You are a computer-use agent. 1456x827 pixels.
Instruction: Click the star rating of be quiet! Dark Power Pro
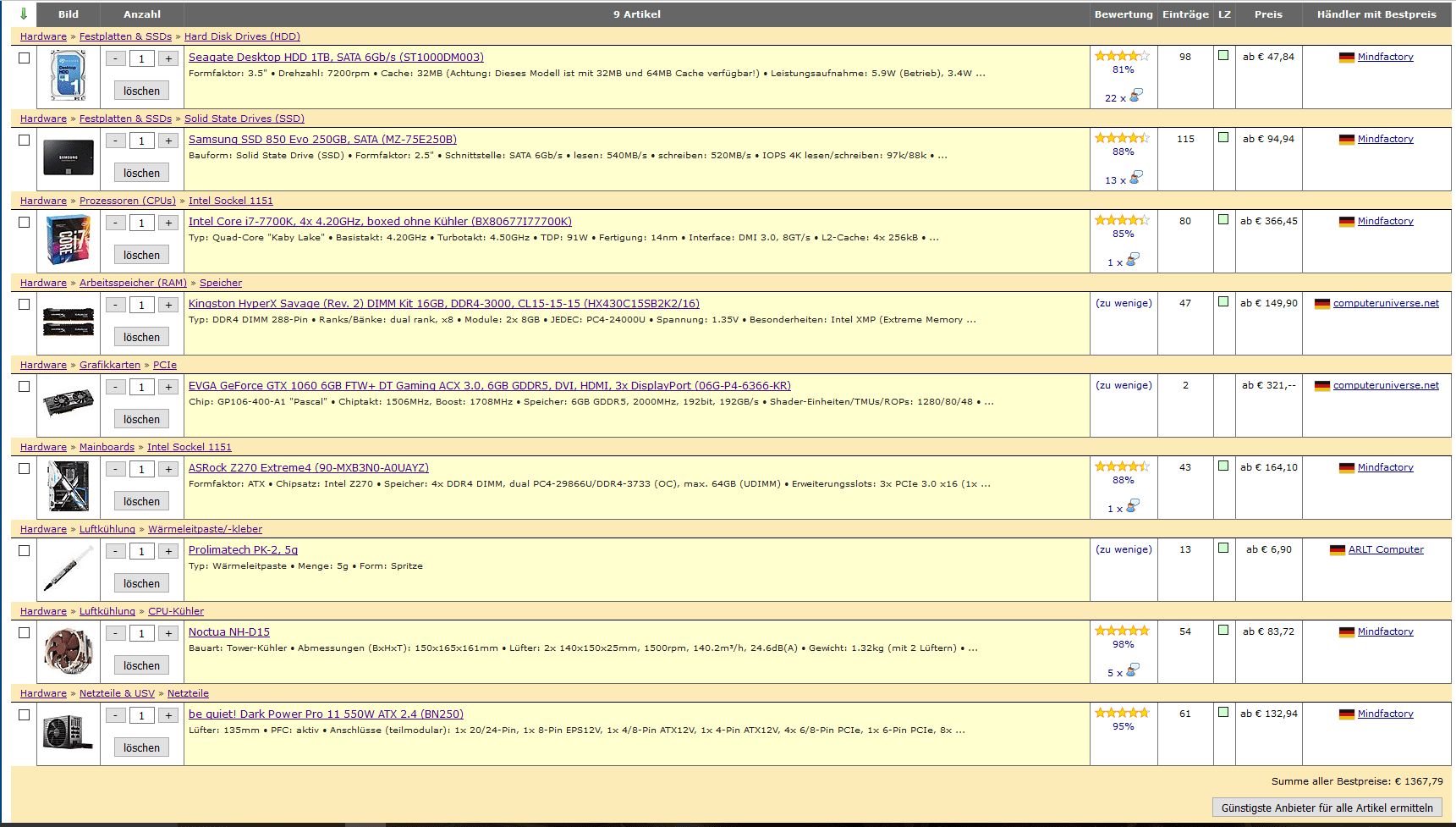pyautogui.click(x=1123, y=713)
